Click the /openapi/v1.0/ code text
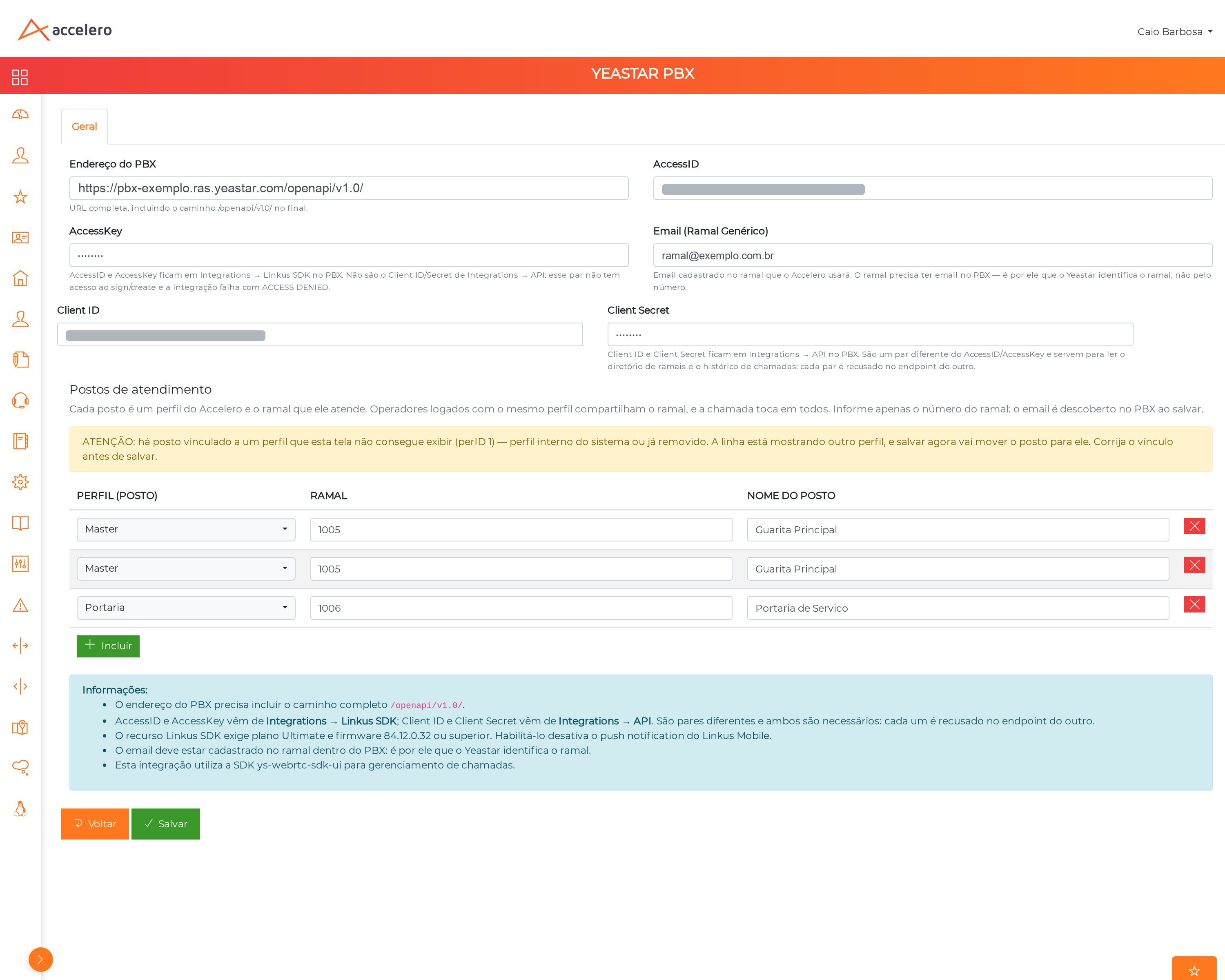The height and width of the screenshot is (980, 1225). pos(426,705)
